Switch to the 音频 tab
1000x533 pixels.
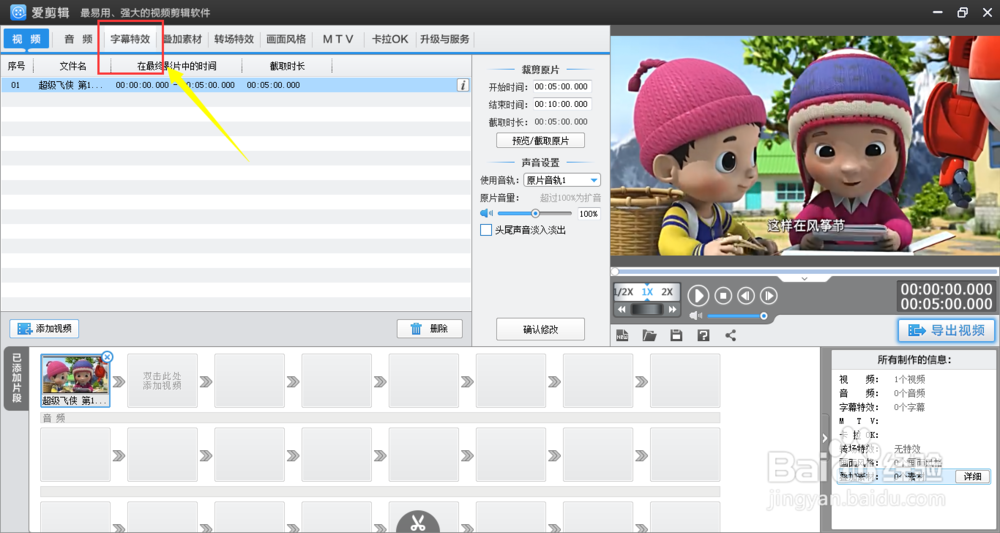78,39
